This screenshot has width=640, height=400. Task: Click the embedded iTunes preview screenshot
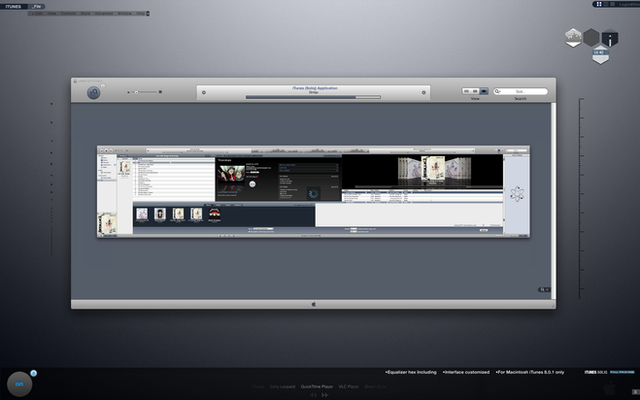click(313, 191)
